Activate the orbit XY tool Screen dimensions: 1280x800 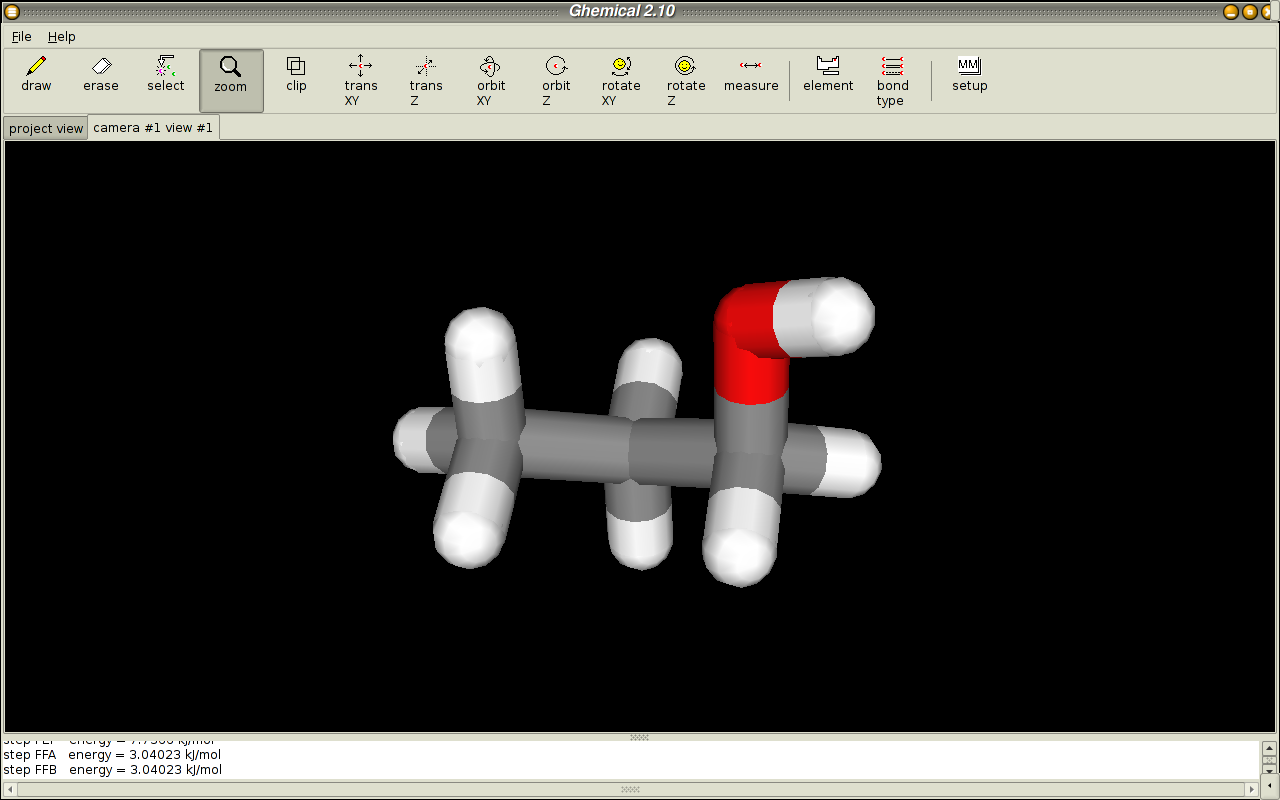(490, 80)
